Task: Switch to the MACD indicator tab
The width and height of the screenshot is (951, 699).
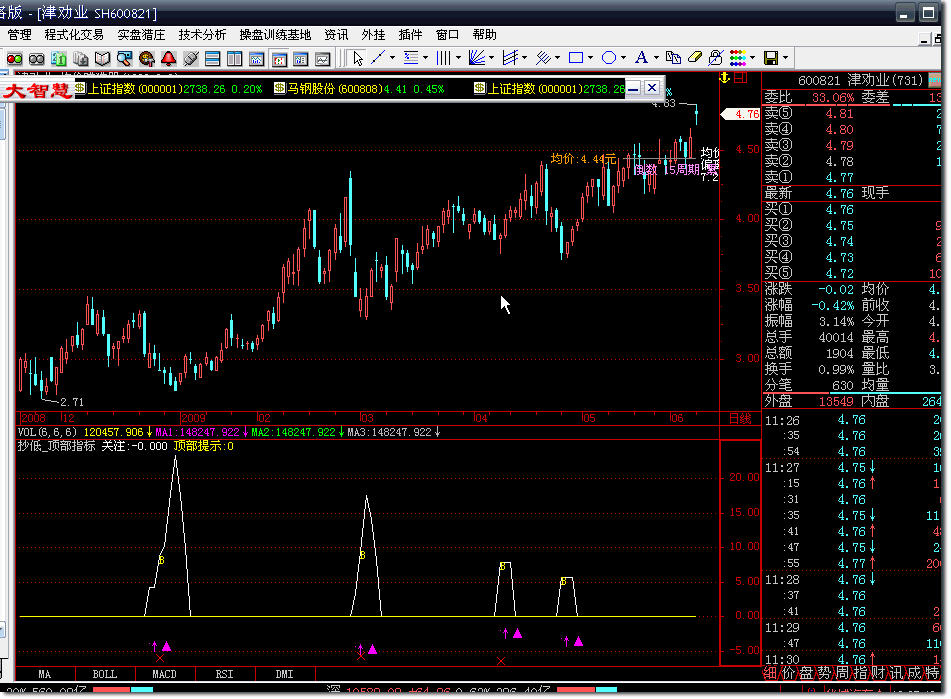Action: click(x=164, y=674)
